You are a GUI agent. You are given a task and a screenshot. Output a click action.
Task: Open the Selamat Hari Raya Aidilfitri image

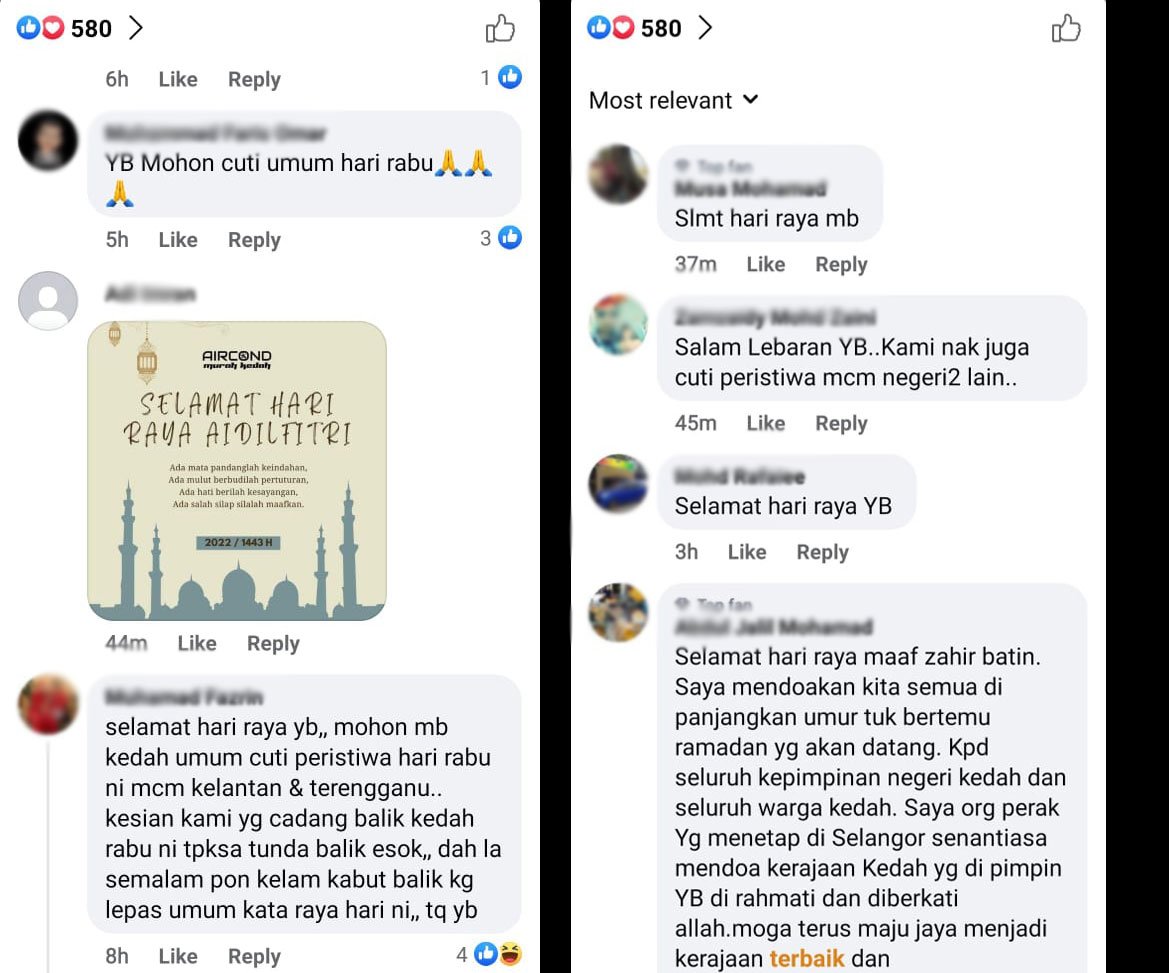point(237,470)
